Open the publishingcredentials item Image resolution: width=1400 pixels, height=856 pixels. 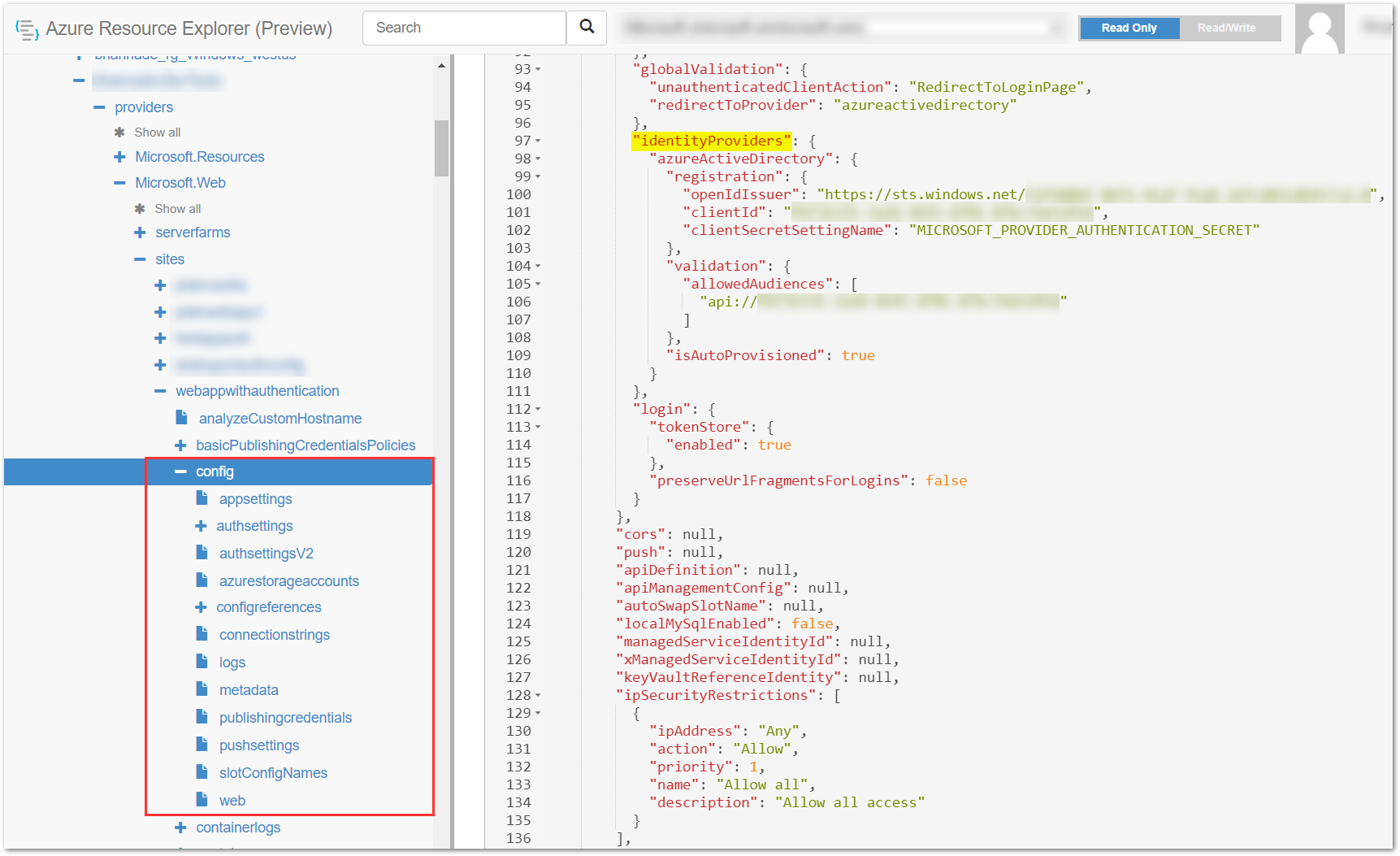(285, 718)
